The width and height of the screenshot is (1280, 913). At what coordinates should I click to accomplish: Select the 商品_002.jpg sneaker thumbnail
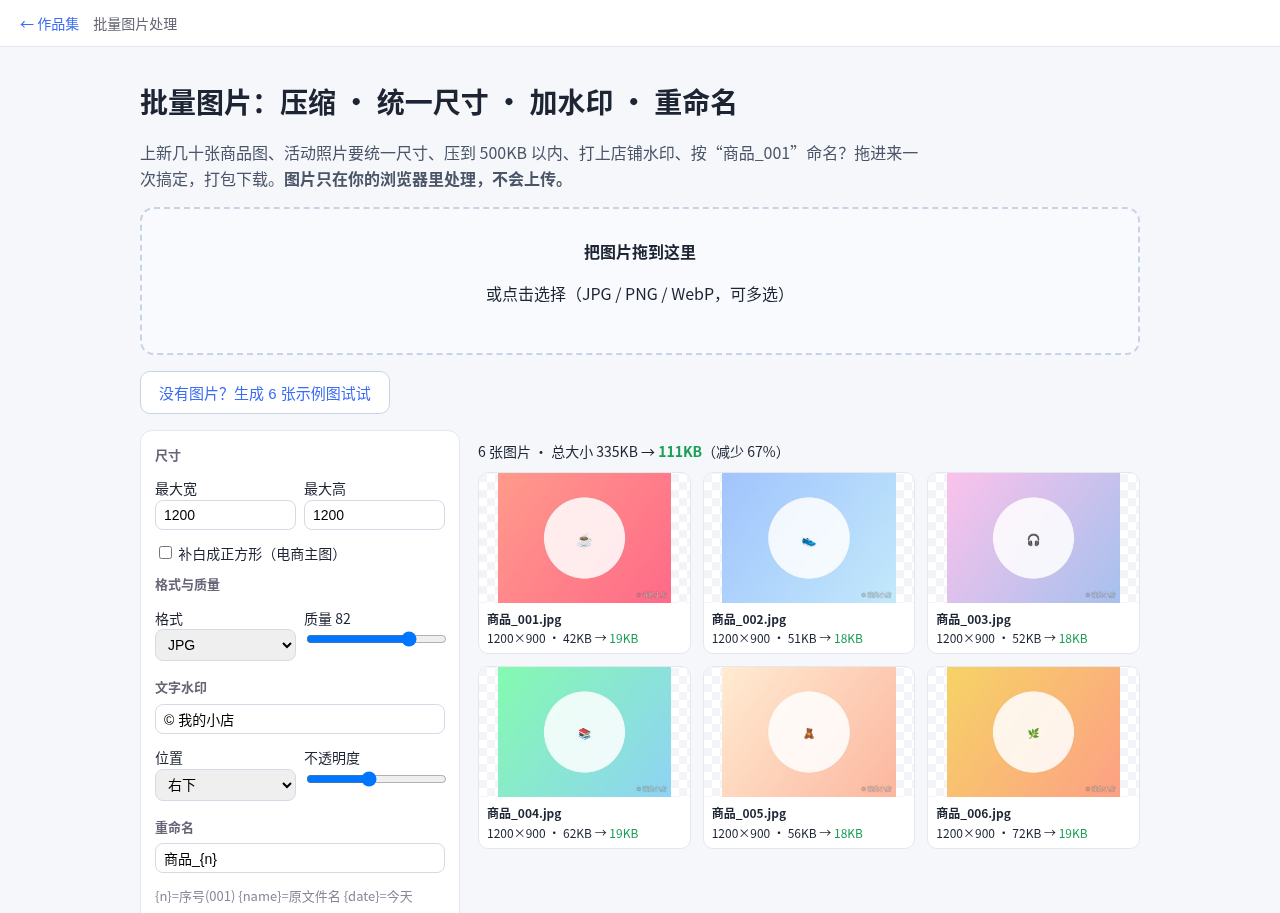809,538
